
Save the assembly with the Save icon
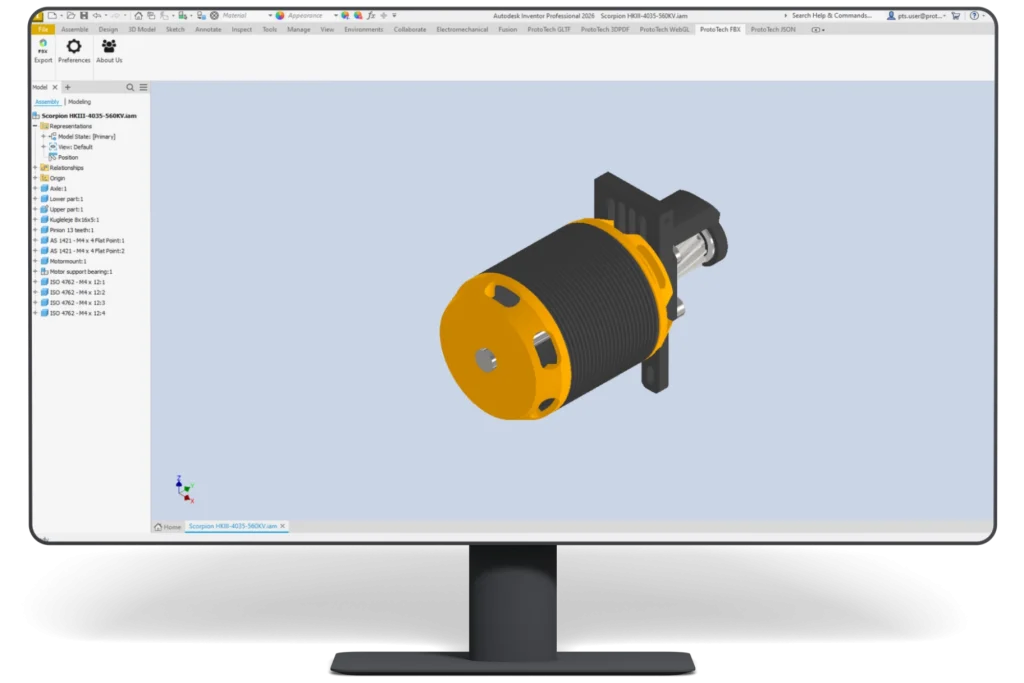coord(85,14)
